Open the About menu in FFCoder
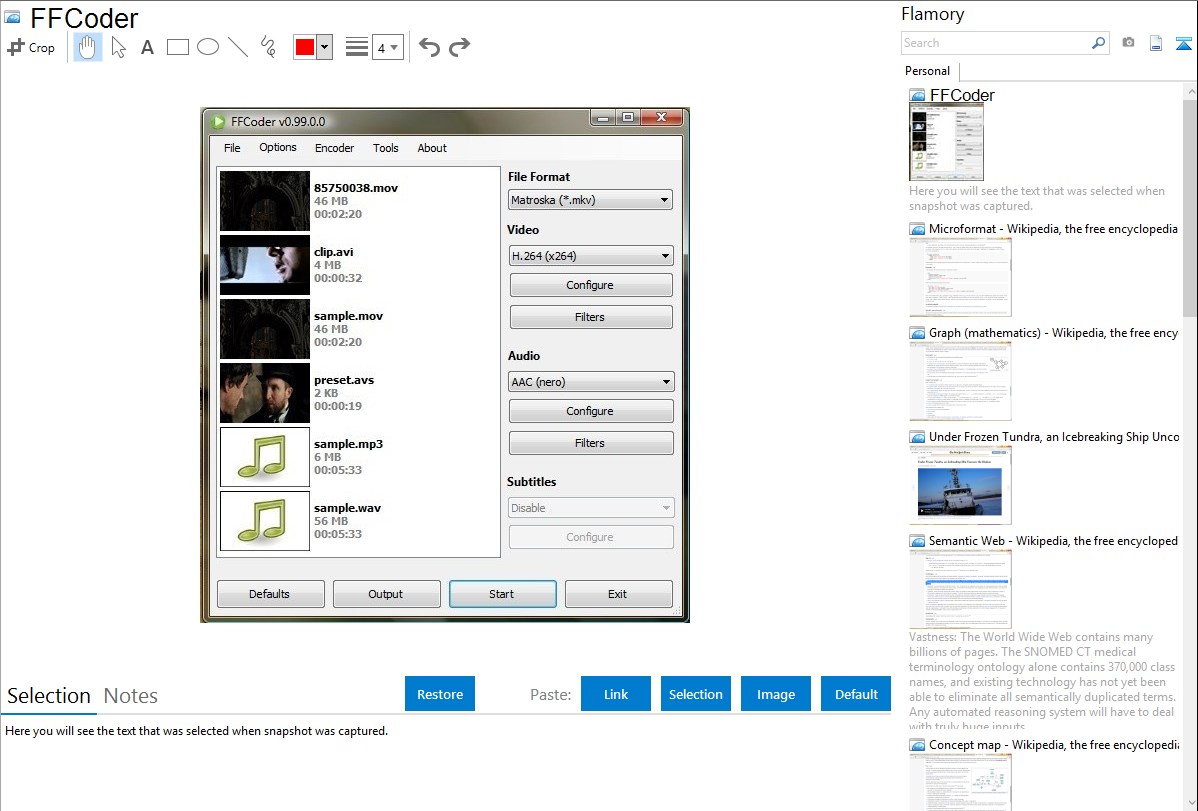Viewport: 1198px width, 811px height. [x=432, y=148]
